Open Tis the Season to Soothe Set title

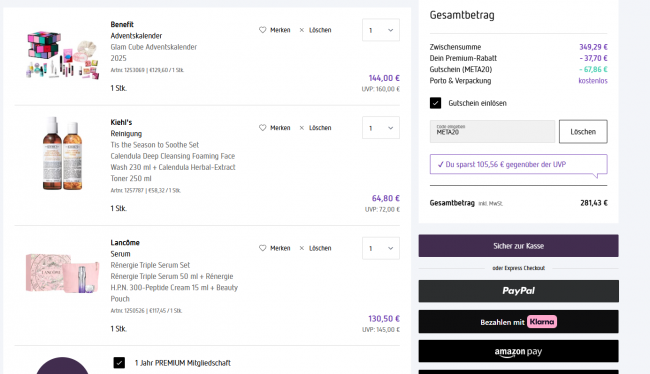[x=155, y=145]
